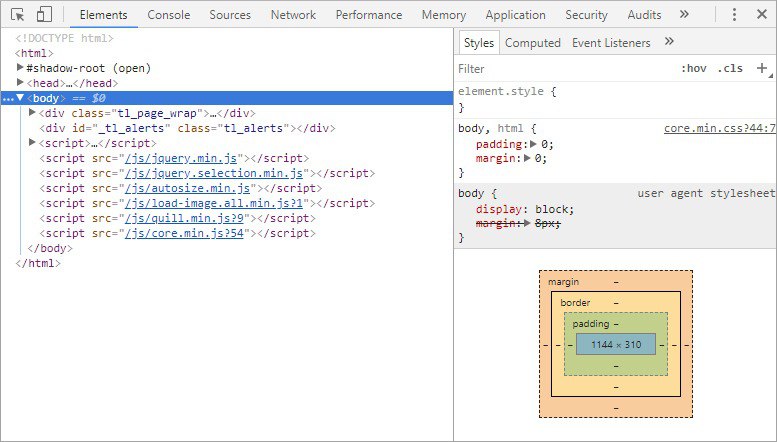777x442 pixels.
Task: Open the Event Listeners sidebar tab
Action: click(611, 43)
